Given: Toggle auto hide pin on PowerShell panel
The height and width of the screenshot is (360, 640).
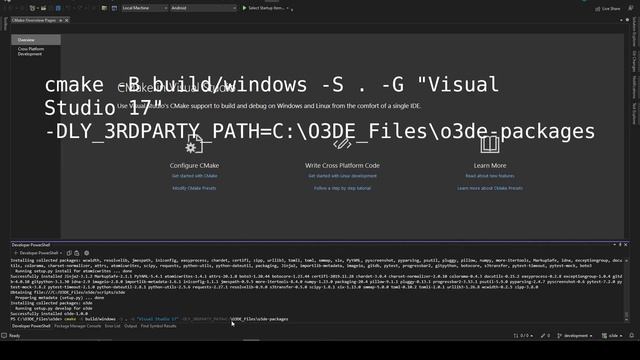Looking at the screenshot, I should pyautogui.click(x=620, y=244).
